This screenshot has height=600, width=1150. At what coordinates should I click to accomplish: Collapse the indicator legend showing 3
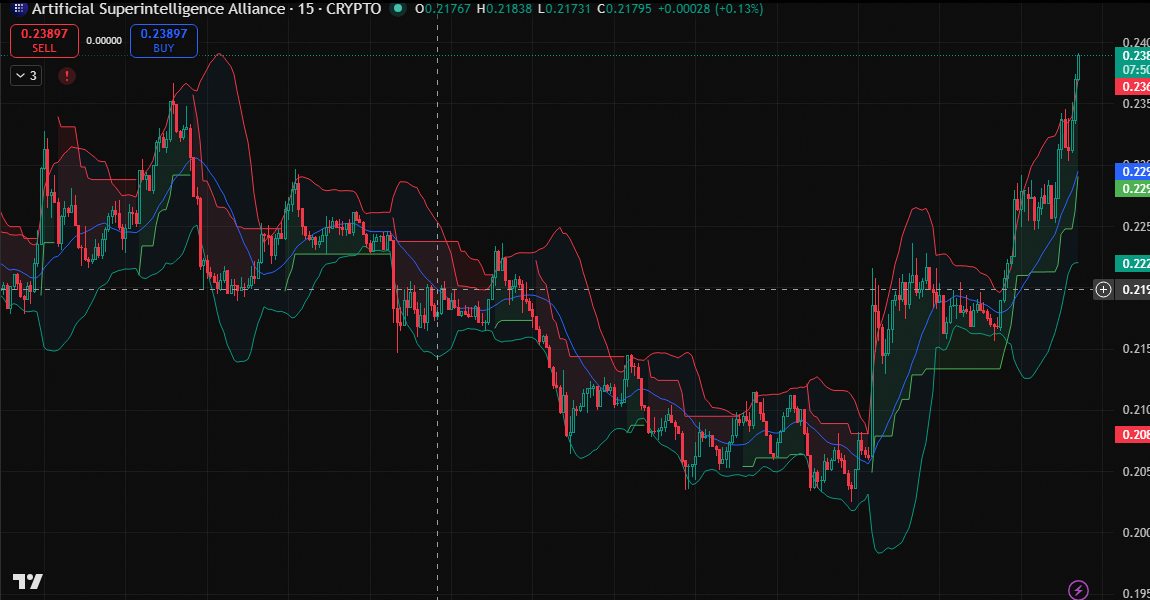[26, 76]
